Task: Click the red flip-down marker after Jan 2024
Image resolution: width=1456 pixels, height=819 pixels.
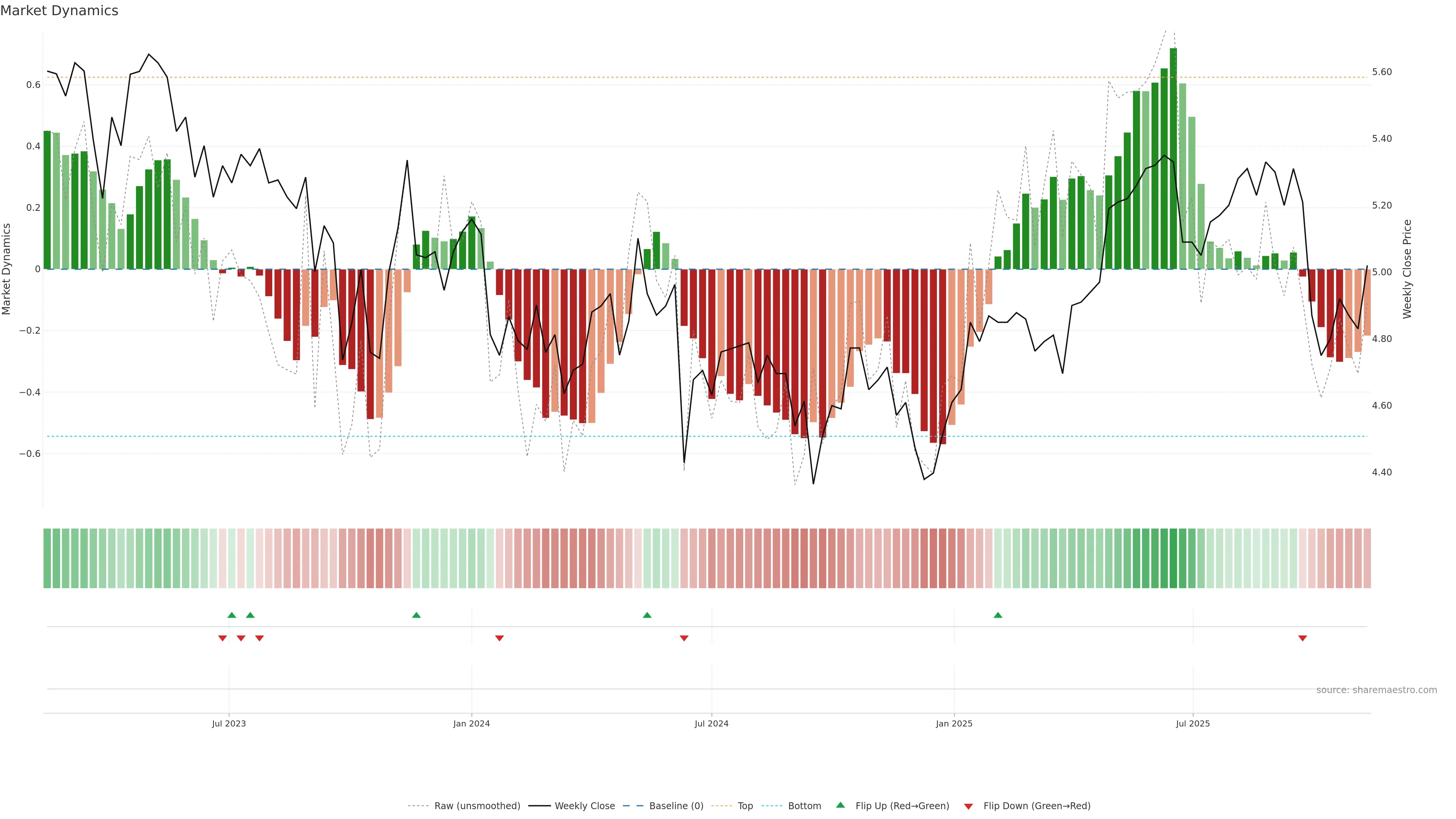Action: point(499,638)
